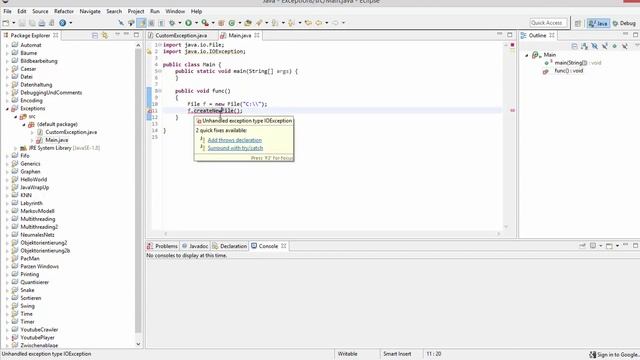Click the Sign in to Google link

617,355
